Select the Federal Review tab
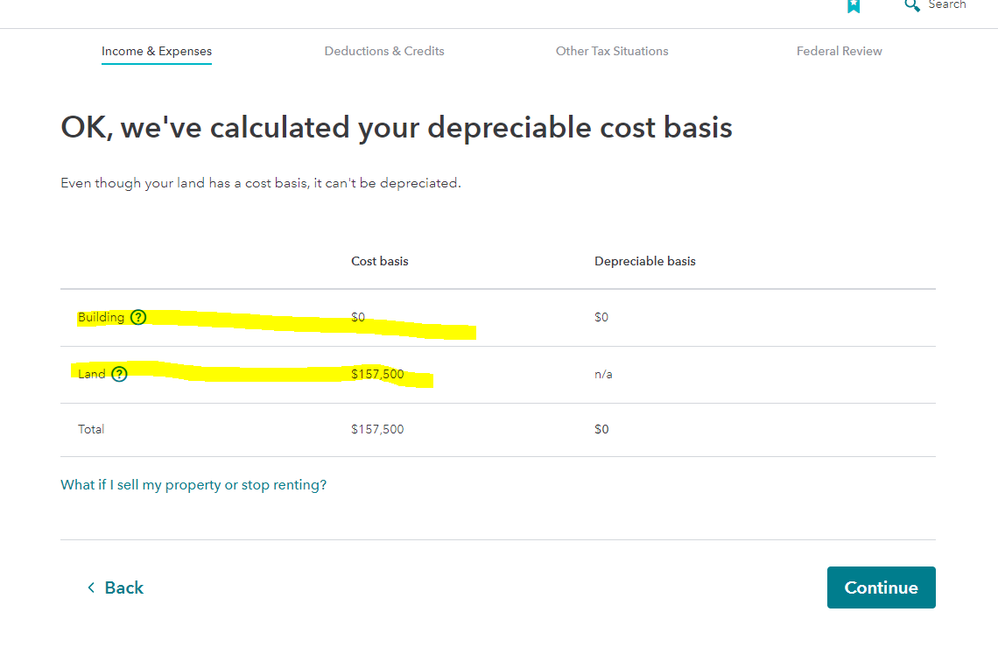 [839, 51]
